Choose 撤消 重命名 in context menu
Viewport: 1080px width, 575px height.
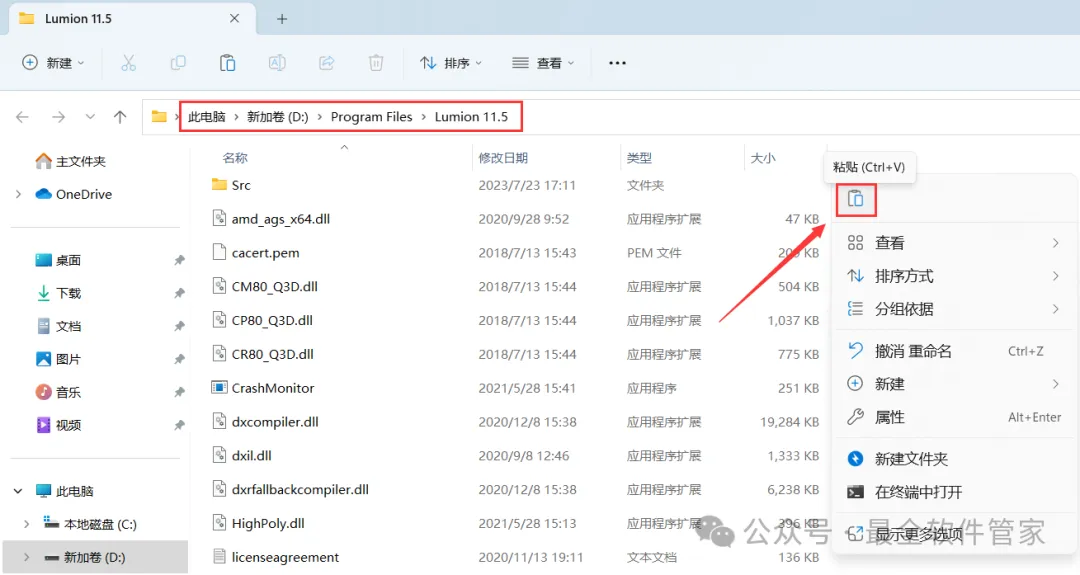(x=954, y=351)
